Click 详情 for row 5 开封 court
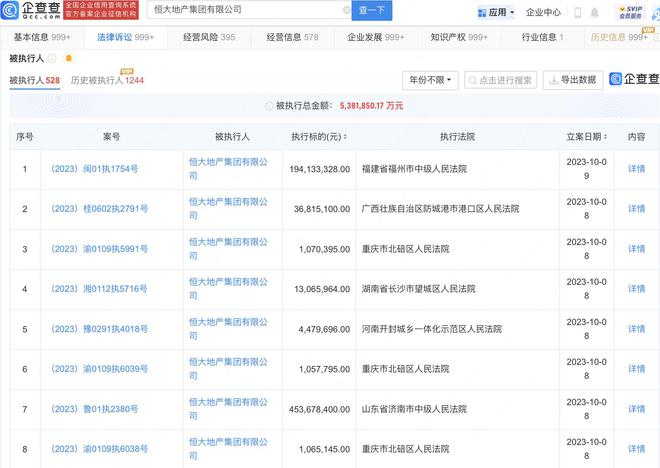The width and height of the screenshot is (660, 468). 636,329
